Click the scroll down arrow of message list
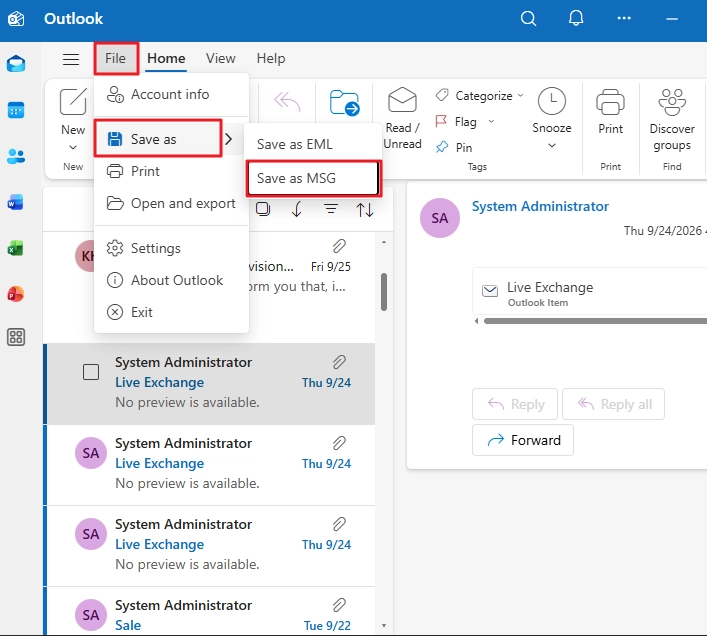The image size is (707, 636). (x=384, y=625)
